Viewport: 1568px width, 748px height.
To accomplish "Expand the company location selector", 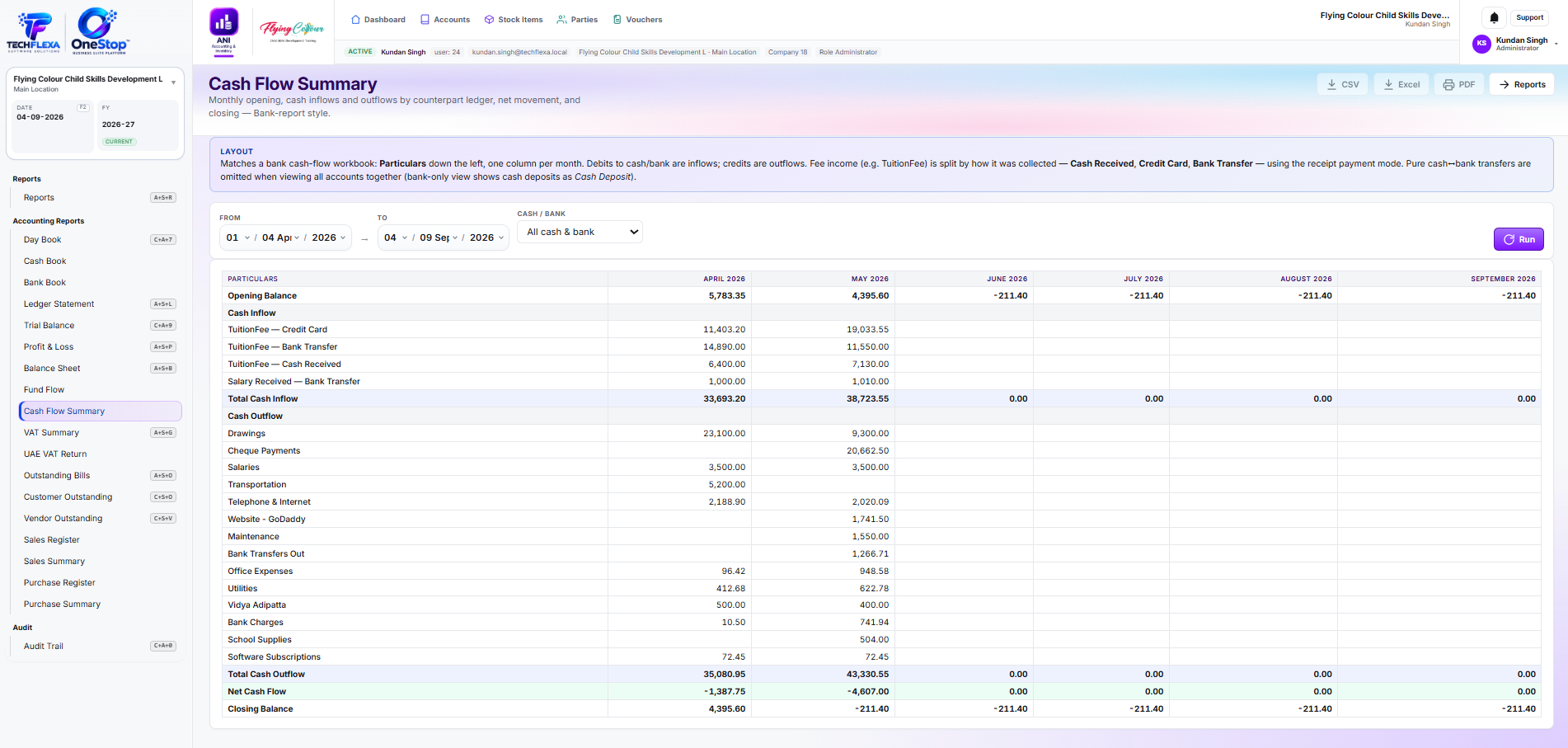I will click(95, 82).
